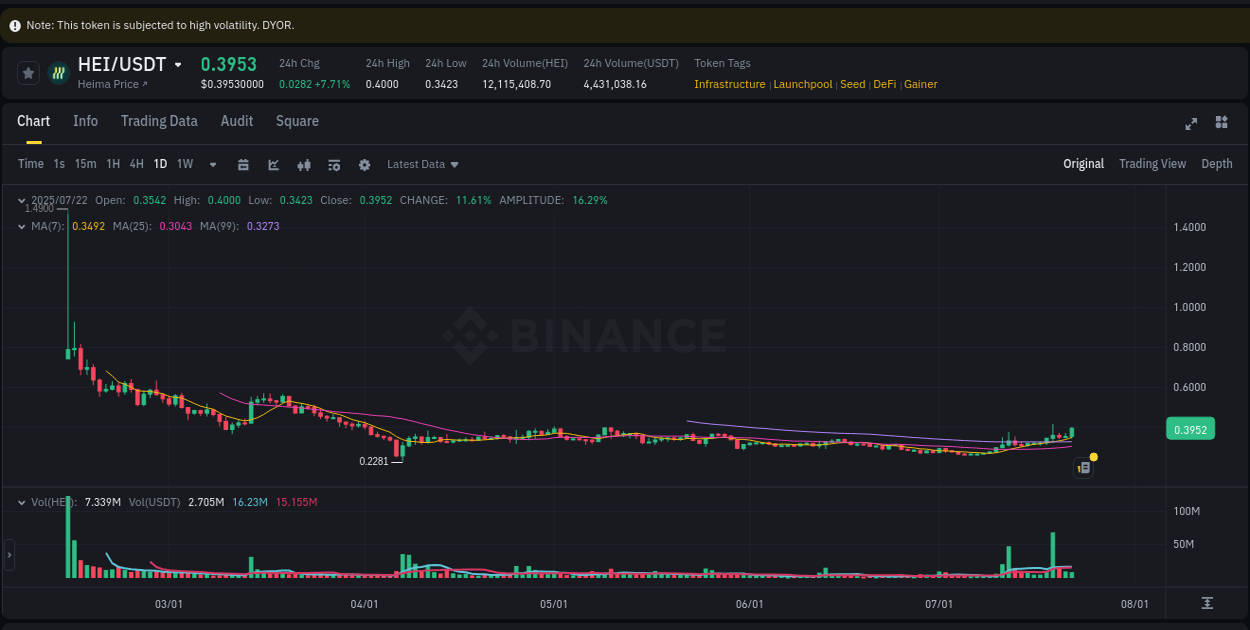
Task: Click the alert icon near the latest candle
Action: 1083,467
